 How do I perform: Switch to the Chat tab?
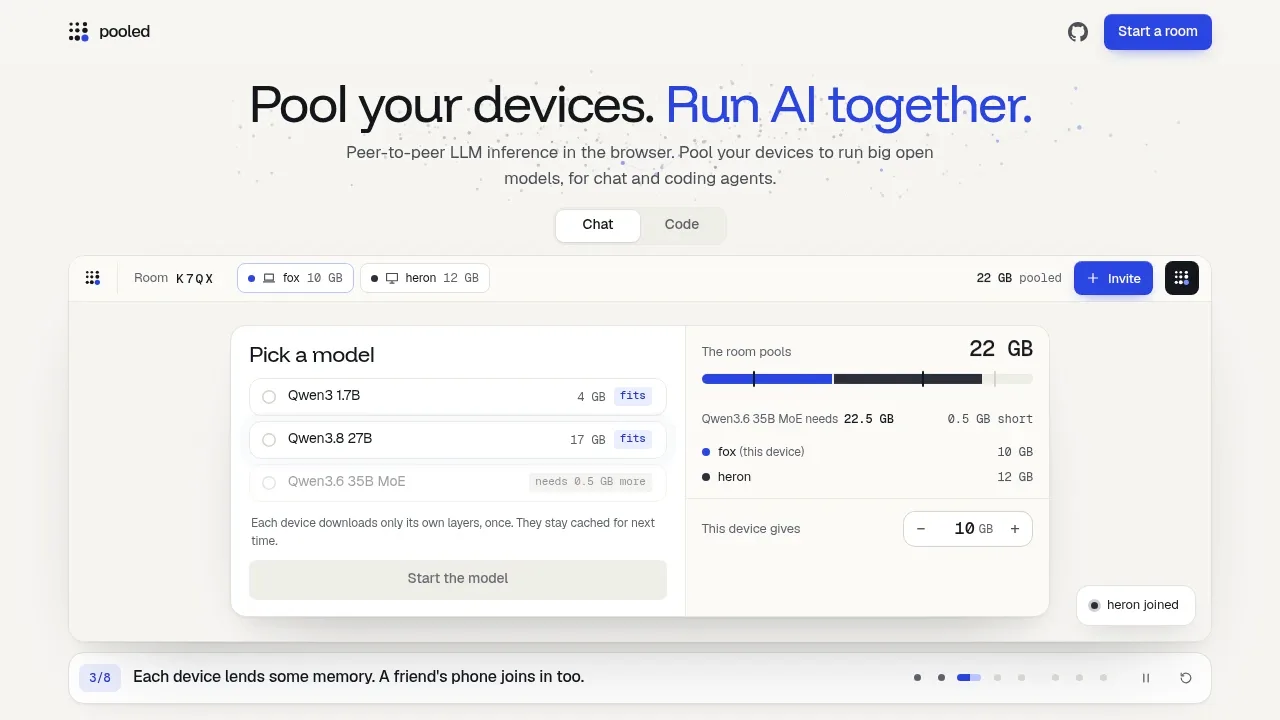pyautogui.click(x=598, y=225)
